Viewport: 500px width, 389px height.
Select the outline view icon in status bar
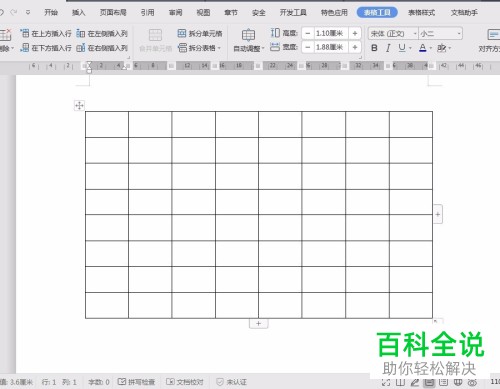443,382
